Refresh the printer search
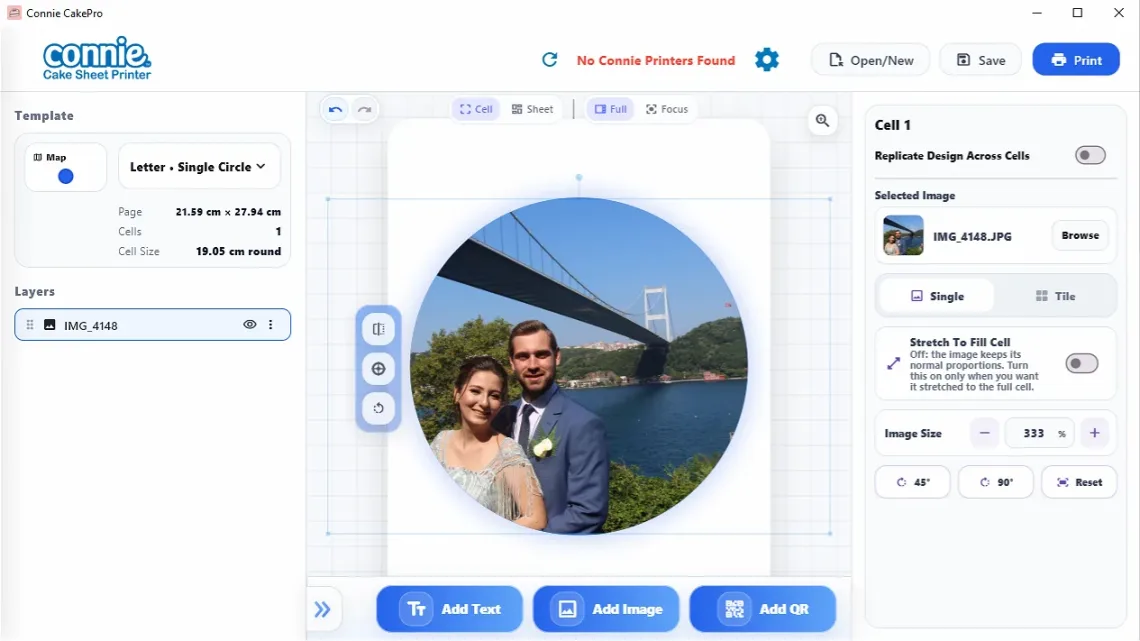 (550, 60)
